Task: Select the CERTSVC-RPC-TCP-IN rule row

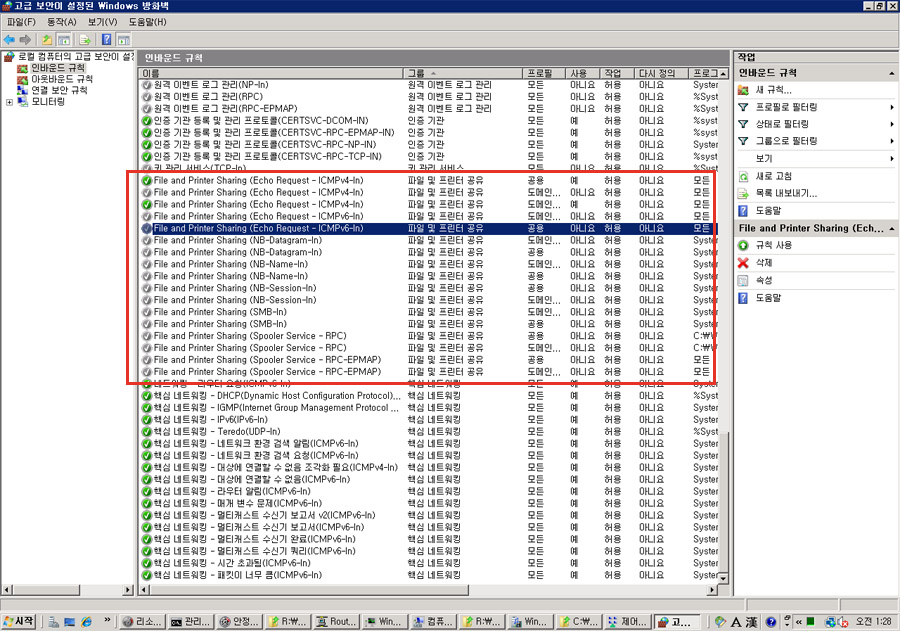Action: (x=429, y=157)
